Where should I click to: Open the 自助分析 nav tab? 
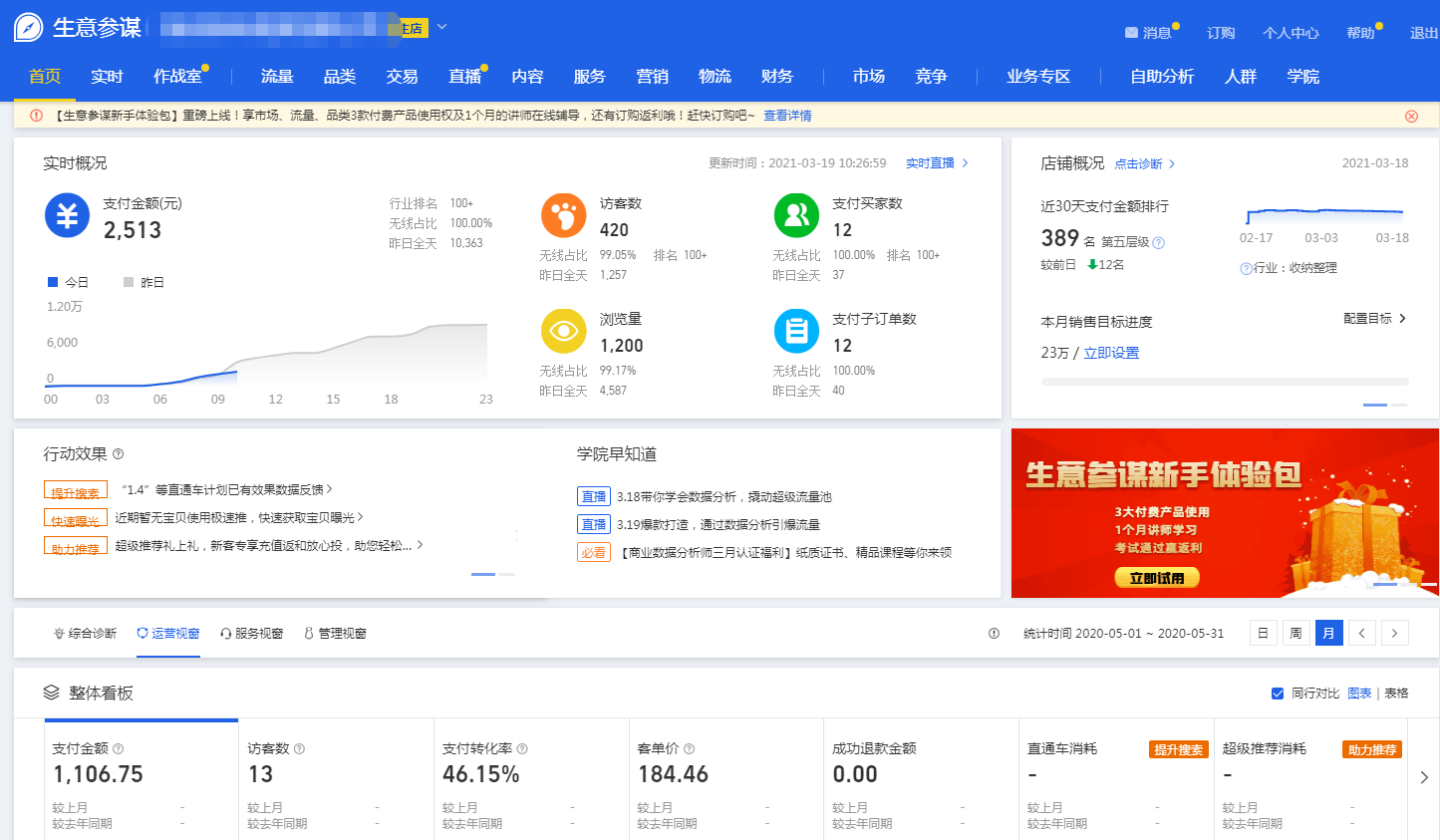click(x=1162, y=77)
